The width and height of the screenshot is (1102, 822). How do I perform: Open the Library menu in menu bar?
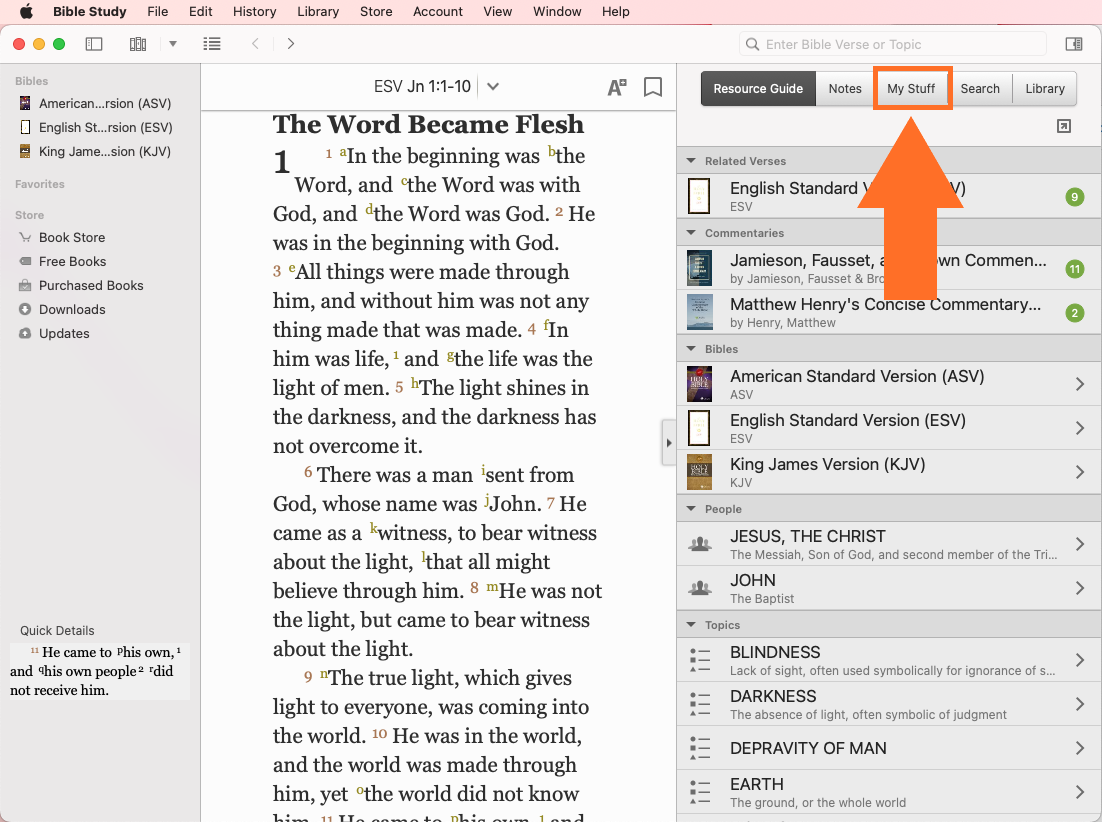[318, 12]
